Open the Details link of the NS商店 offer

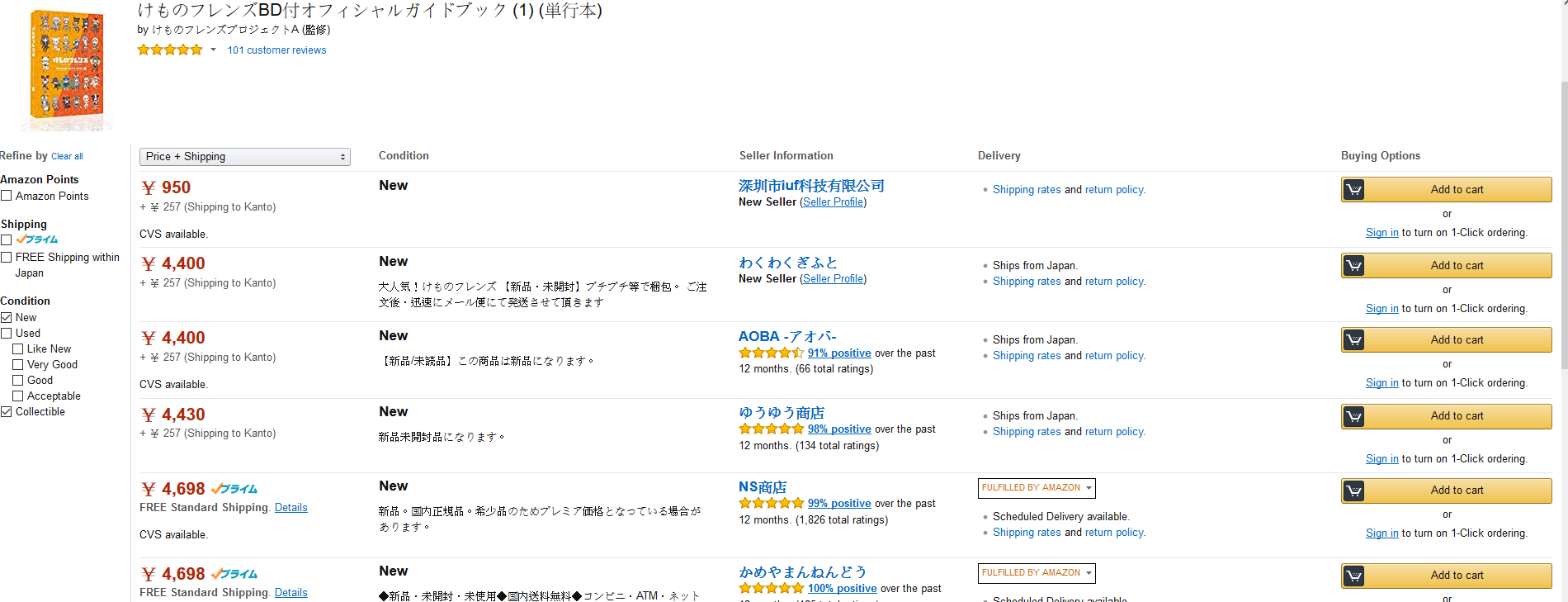click(x=290, y=508)
